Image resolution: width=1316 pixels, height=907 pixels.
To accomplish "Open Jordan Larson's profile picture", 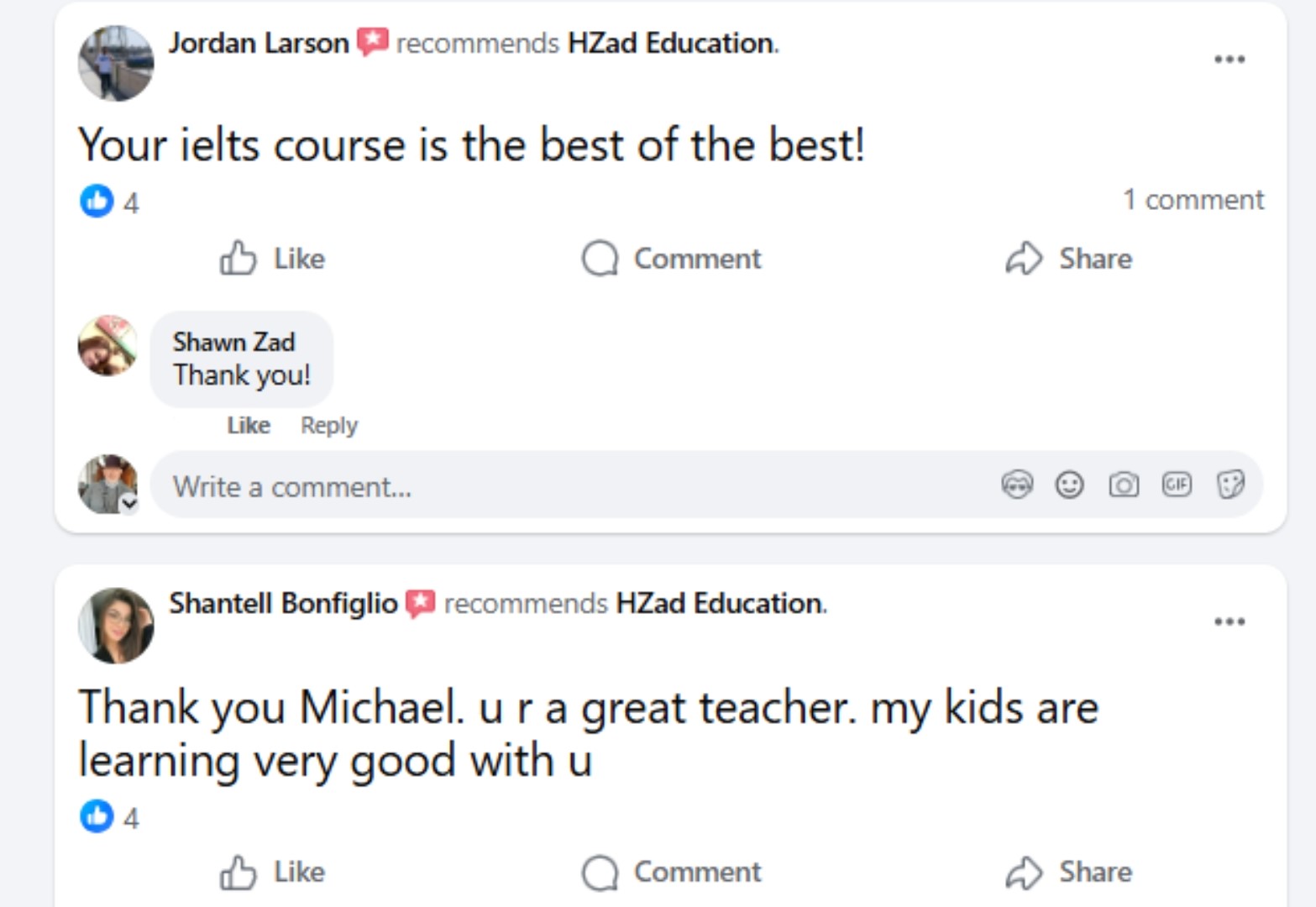I will coord(116,63).
